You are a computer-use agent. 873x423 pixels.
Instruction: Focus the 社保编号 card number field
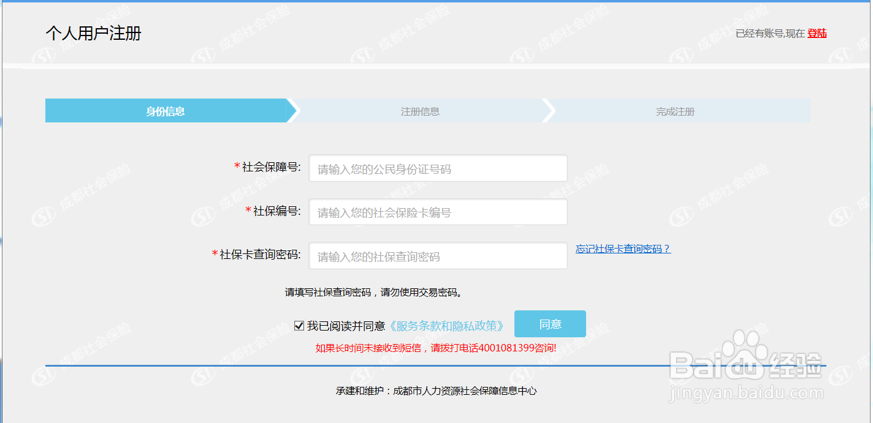438,212
